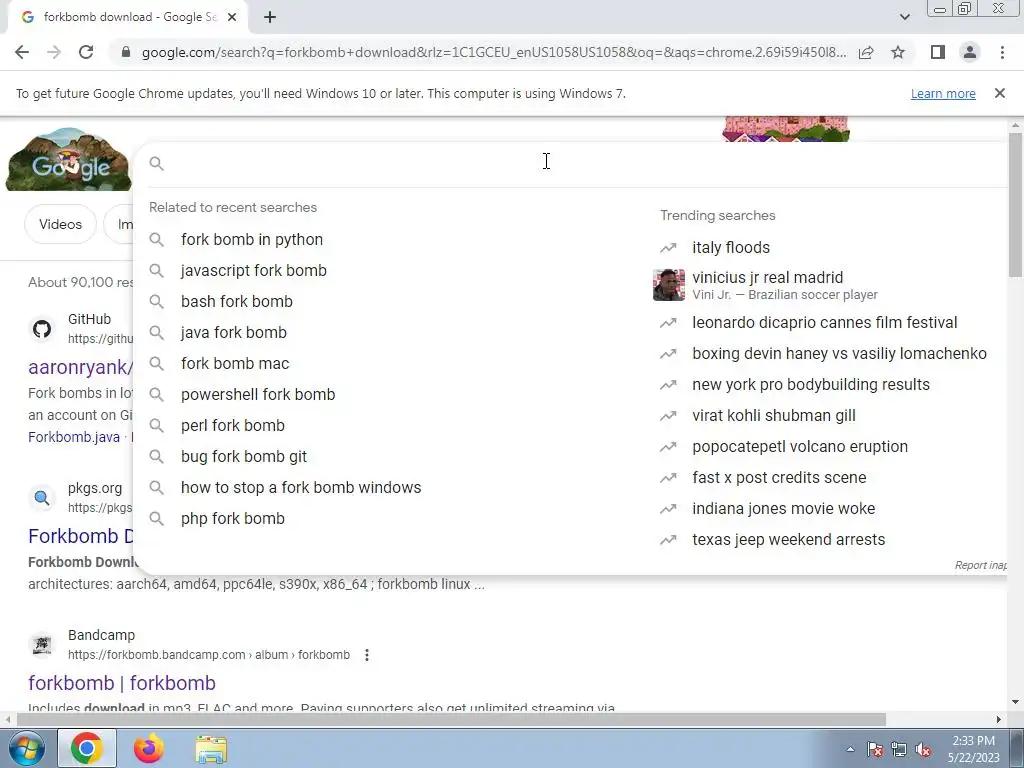Click the Action Center flag tray icon

(874, 749)
